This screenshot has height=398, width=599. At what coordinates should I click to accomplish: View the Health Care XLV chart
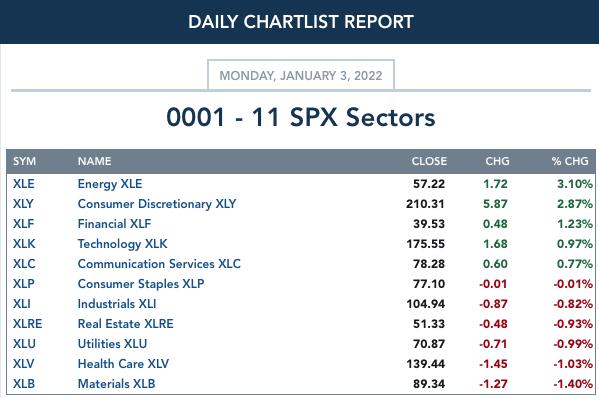[123, 364]
